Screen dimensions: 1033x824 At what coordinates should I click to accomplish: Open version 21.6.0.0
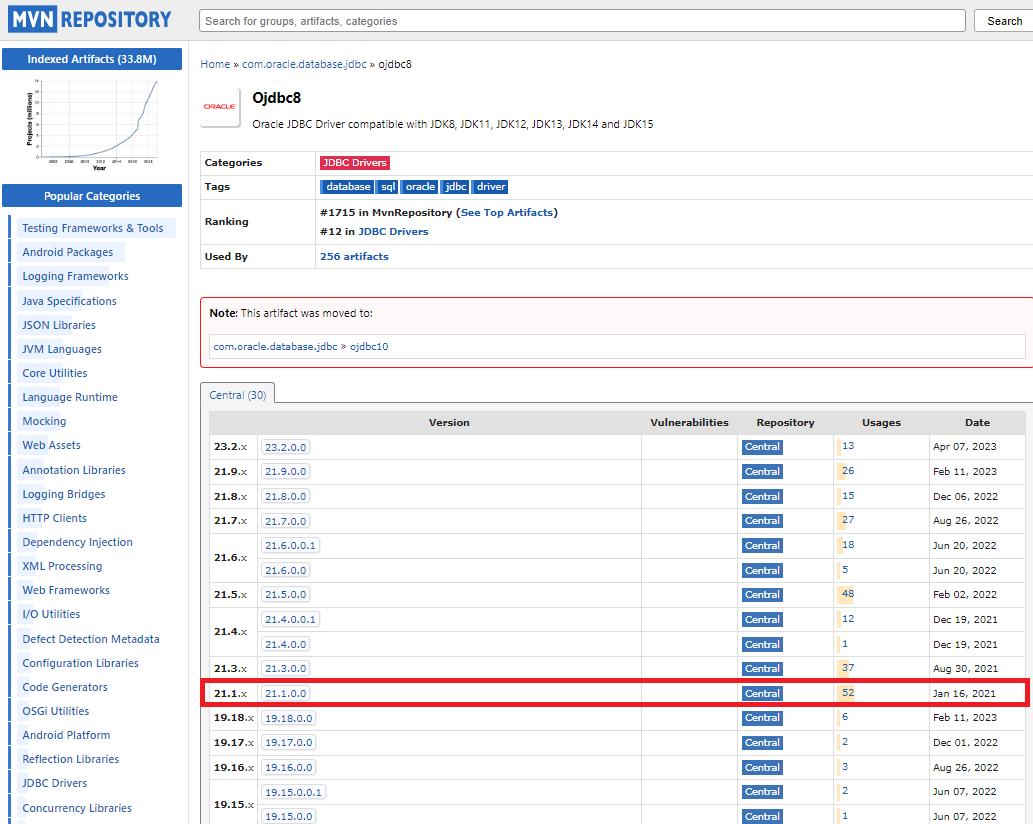[x=285, y=570]
